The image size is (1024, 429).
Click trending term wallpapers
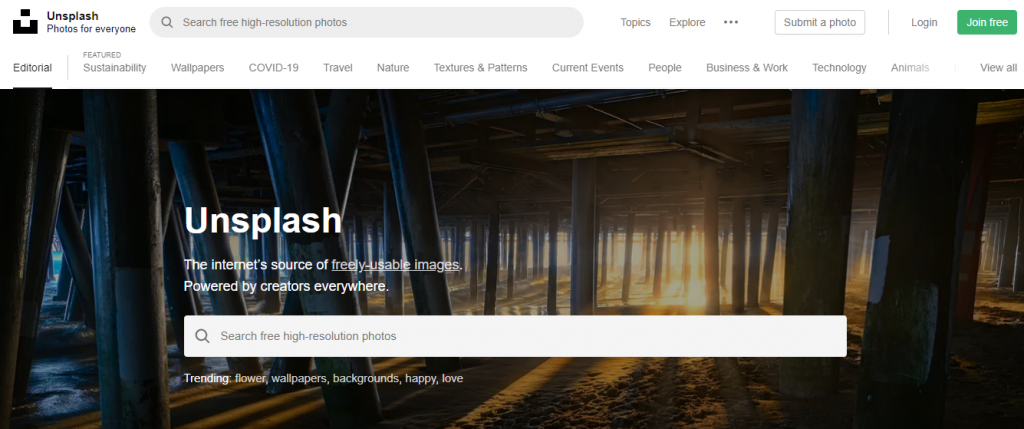tap(300, 379)
